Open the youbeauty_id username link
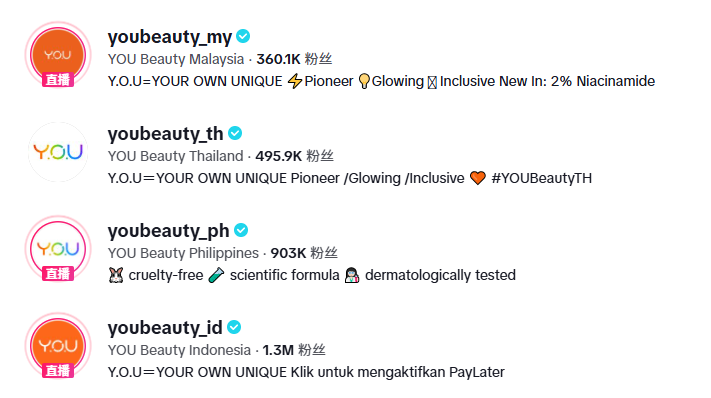The width and height of the screenshot is (711, 398). coord(165,327)
